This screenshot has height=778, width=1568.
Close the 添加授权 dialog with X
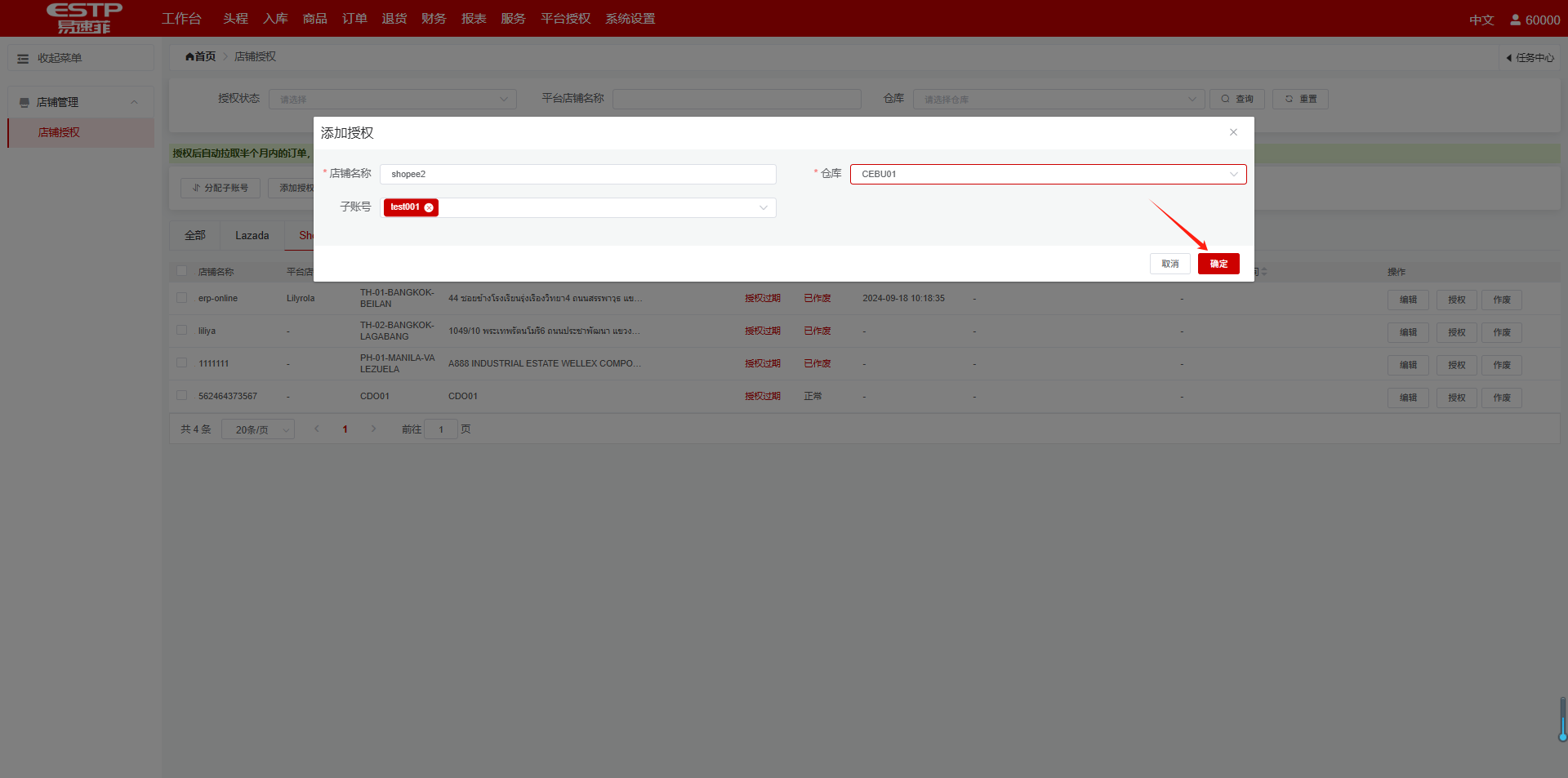(x=1233, y=132)
